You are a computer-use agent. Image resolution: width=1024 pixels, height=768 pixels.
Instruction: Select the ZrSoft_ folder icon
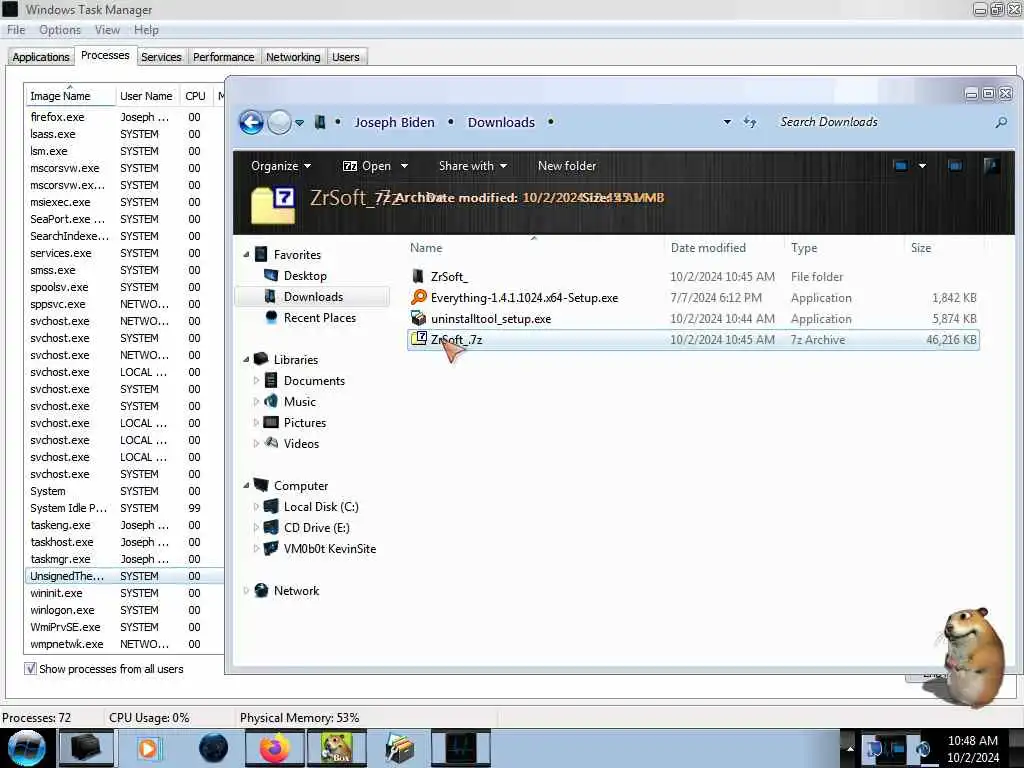pos(418,276)
